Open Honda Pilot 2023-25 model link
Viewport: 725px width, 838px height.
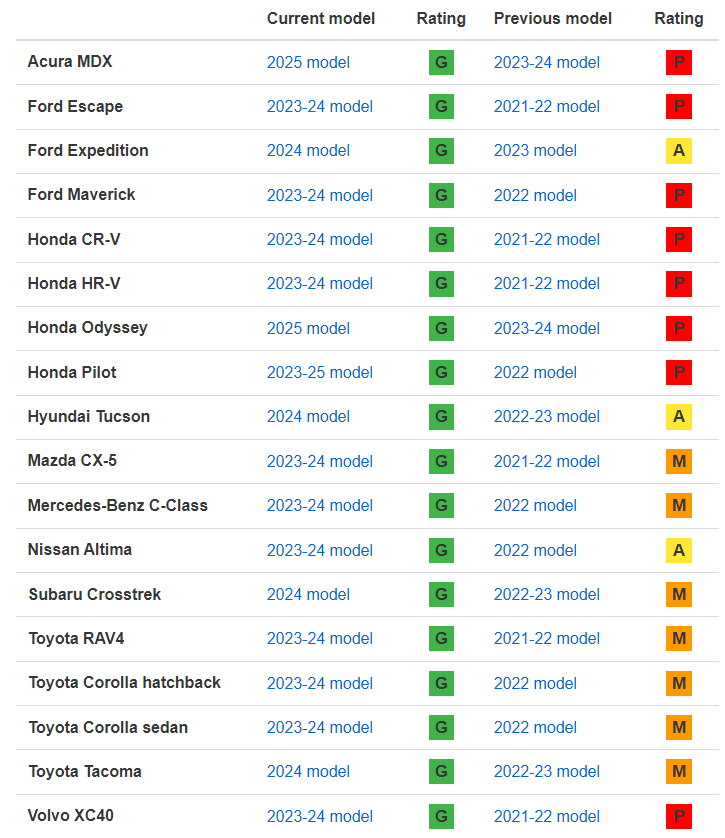pos(319,373)
